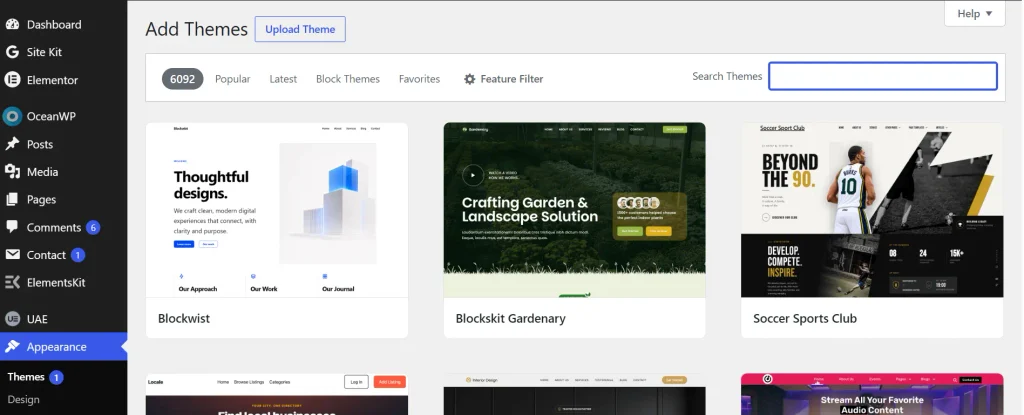Click the Contact notification badge

tap(78, 255)
